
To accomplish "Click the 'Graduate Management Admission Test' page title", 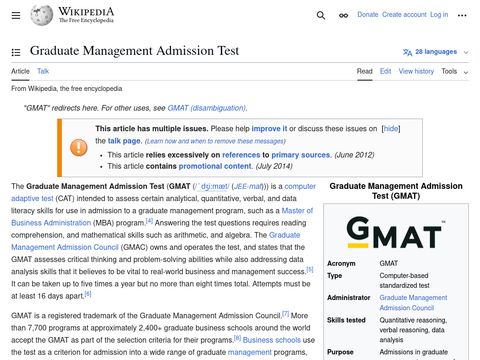I will [134, 51].
